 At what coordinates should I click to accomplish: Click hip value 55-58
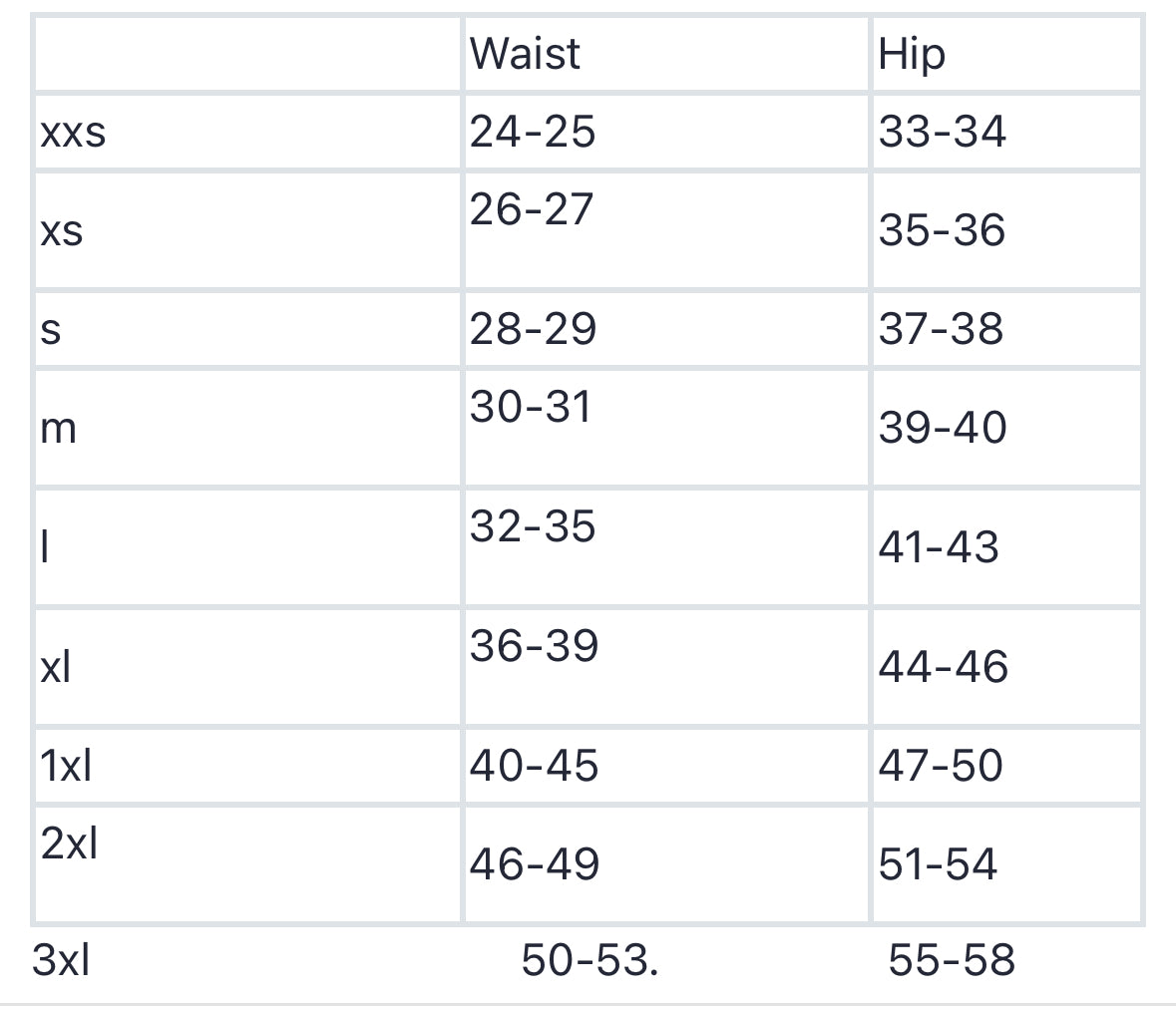(x=952, y=960)
